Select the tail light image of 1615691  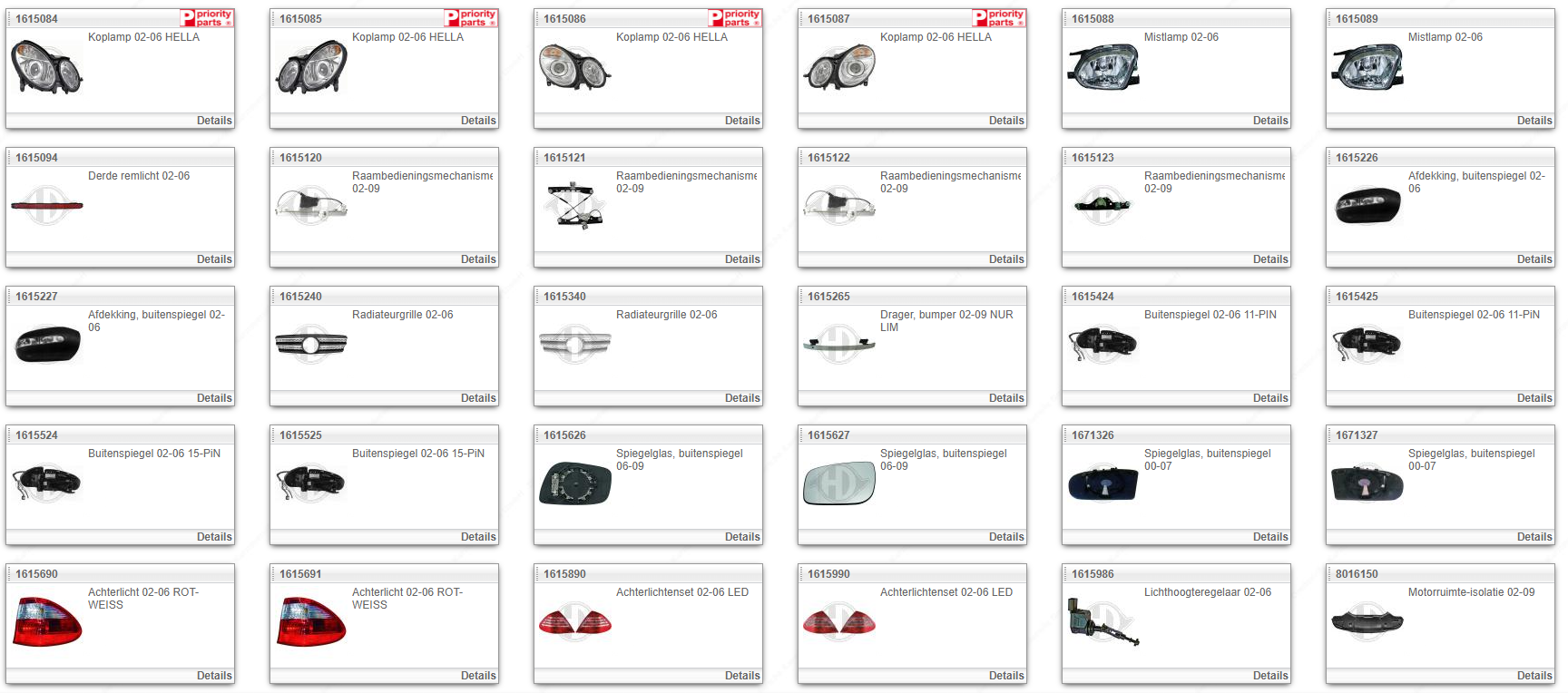pos(312,621)
